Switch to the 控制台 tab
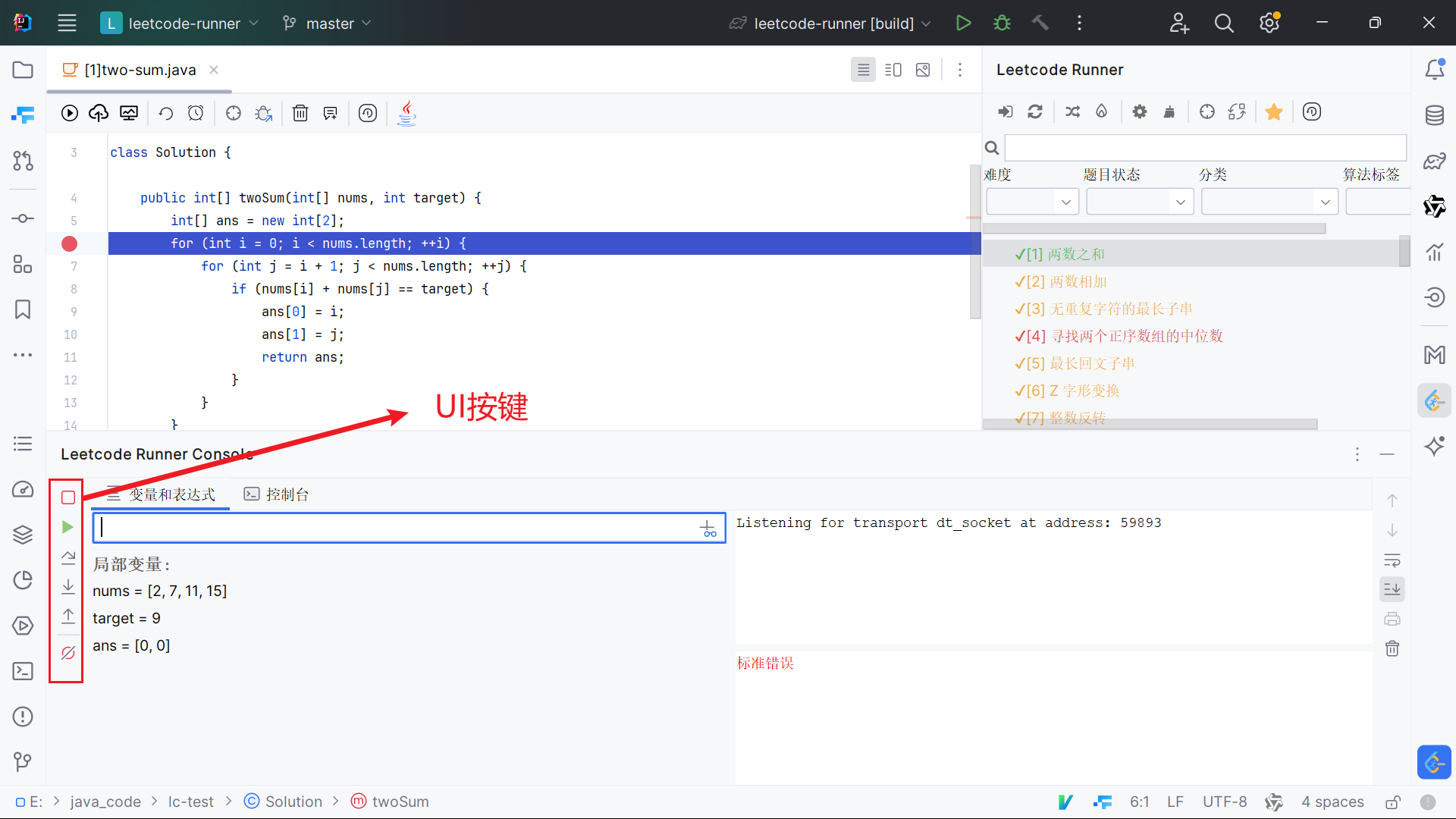The image size is (1456, 819). (x=277, y=494)
